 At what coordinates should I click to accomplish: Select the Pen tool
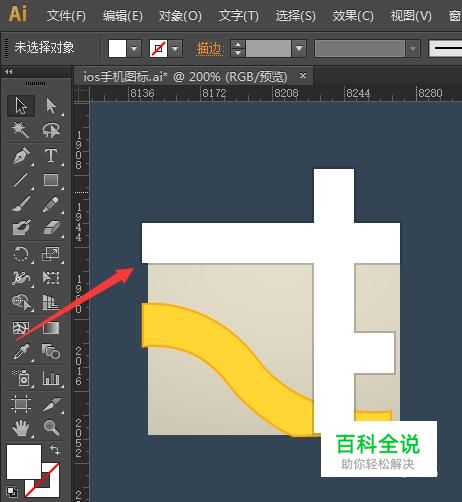pos(21,156)
